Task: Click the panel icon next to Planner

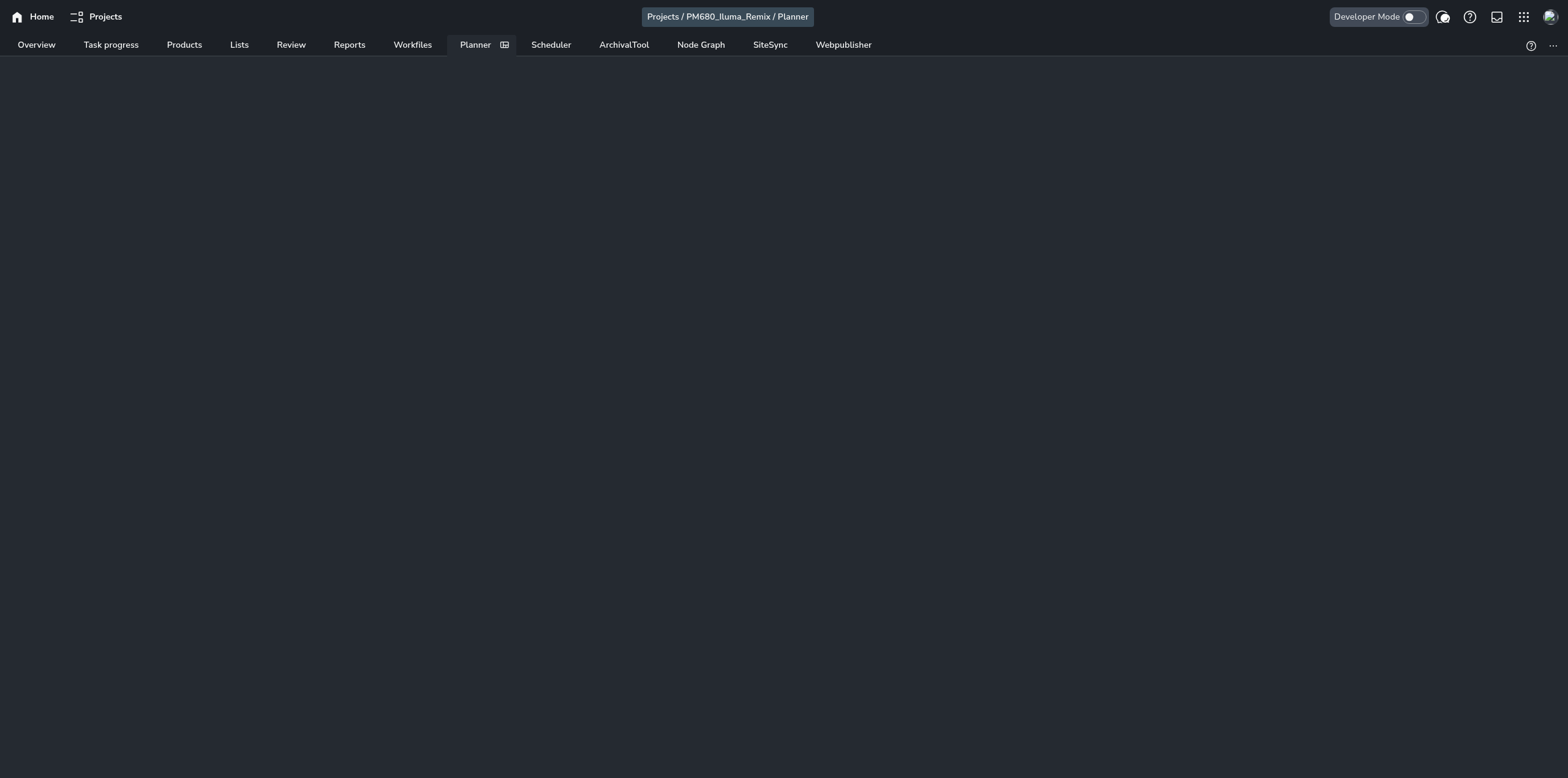Action: point(504,45)
